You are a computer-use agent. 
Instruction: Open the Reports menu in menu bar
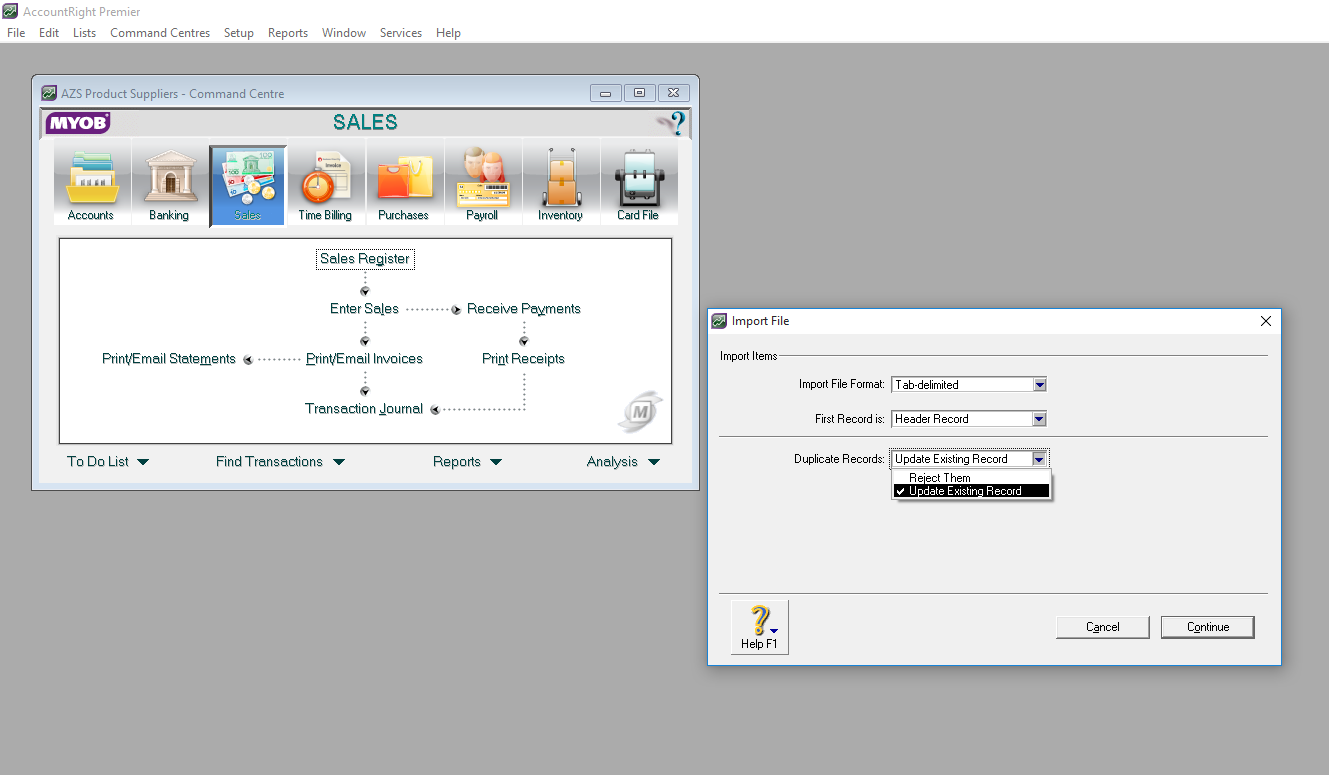[x=288, y=33]
